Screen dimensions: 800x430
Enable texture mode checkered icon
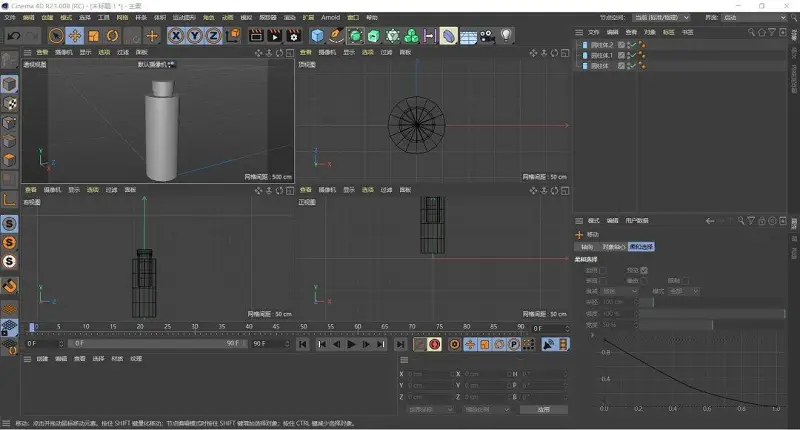click(10, 104)
